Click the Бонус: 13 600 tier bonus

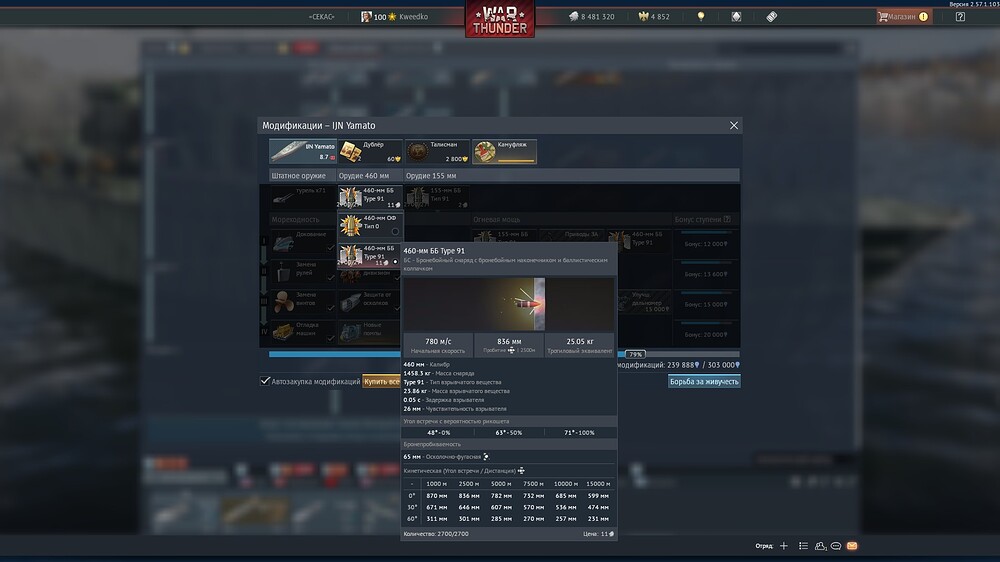[705, 274]
